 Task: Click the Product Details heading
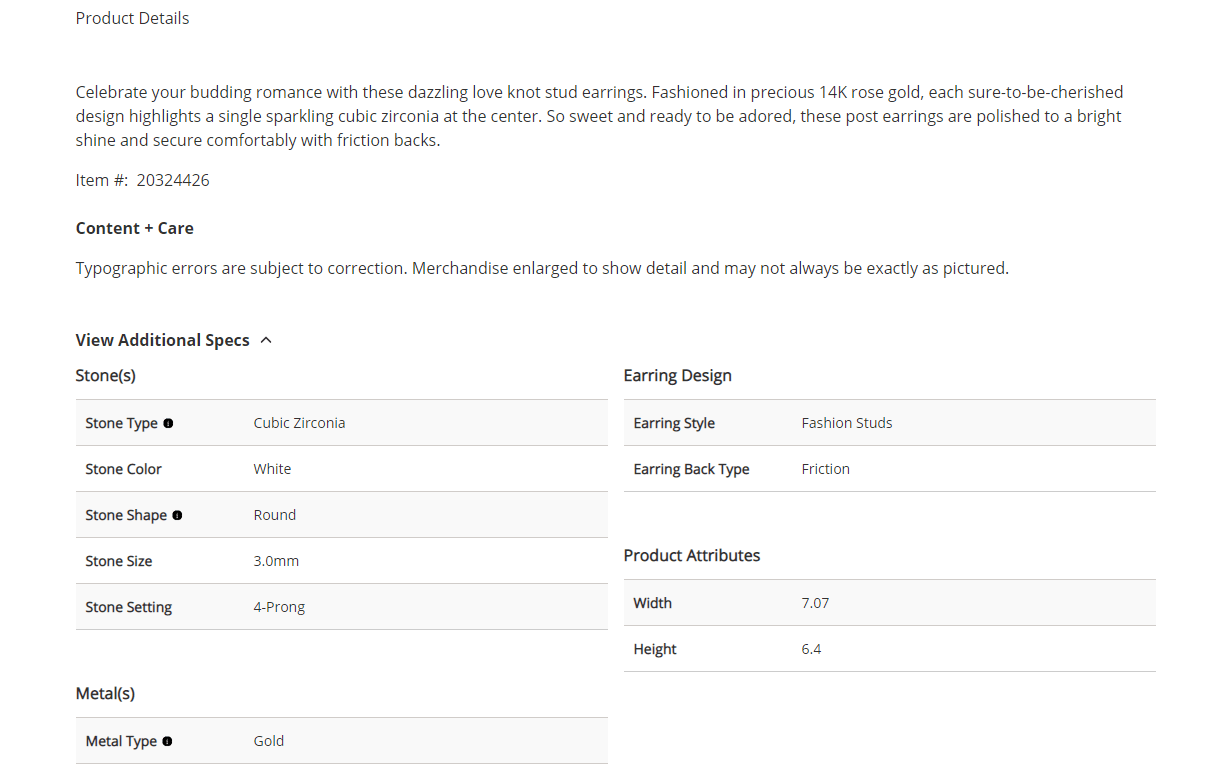(x=132, y=18)
